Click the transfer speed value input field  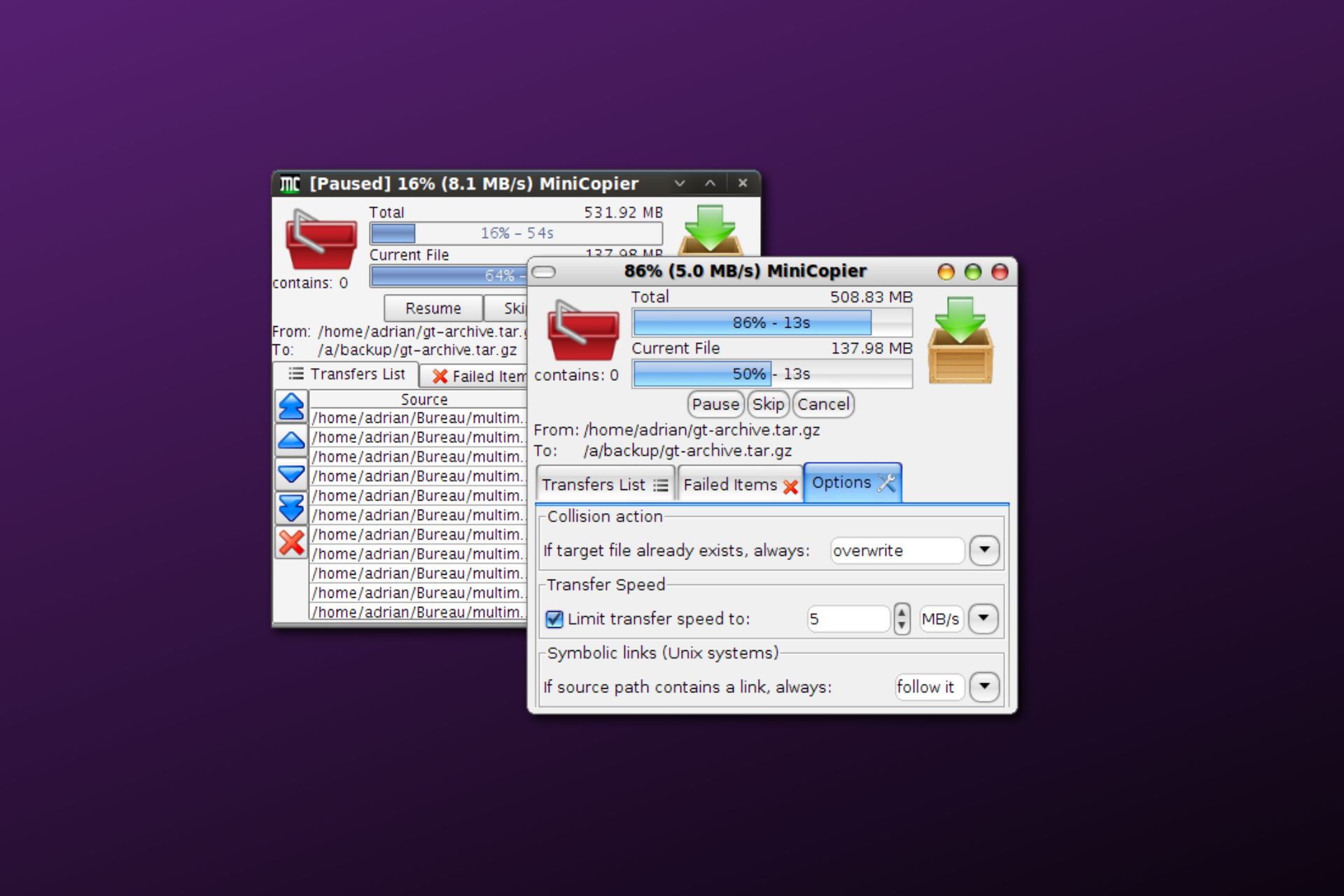click(x=848, y=619)
